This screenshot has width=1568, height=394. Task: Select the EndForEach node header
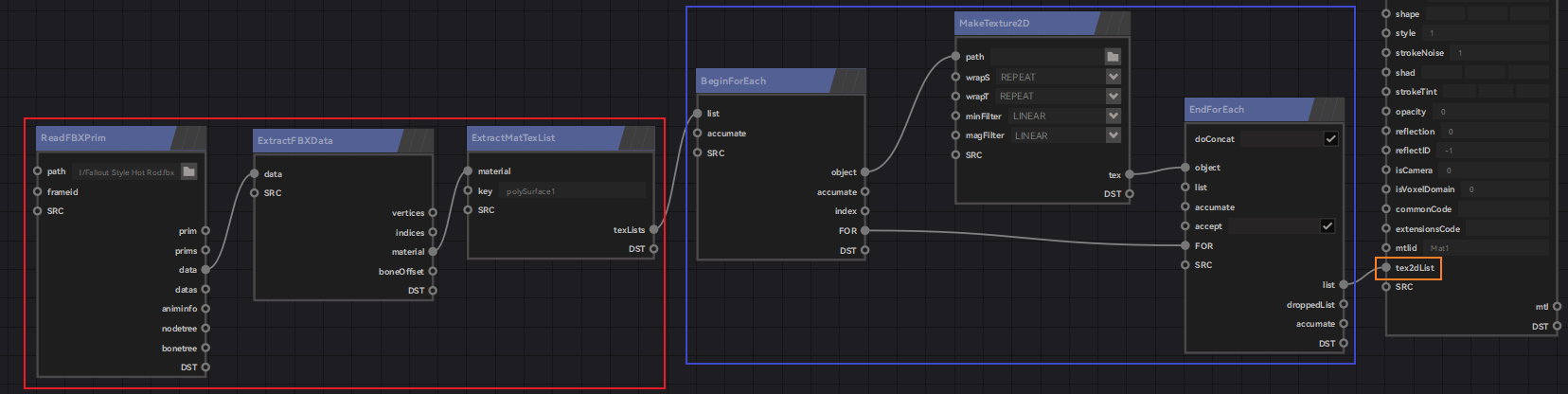coord(1264,110)
